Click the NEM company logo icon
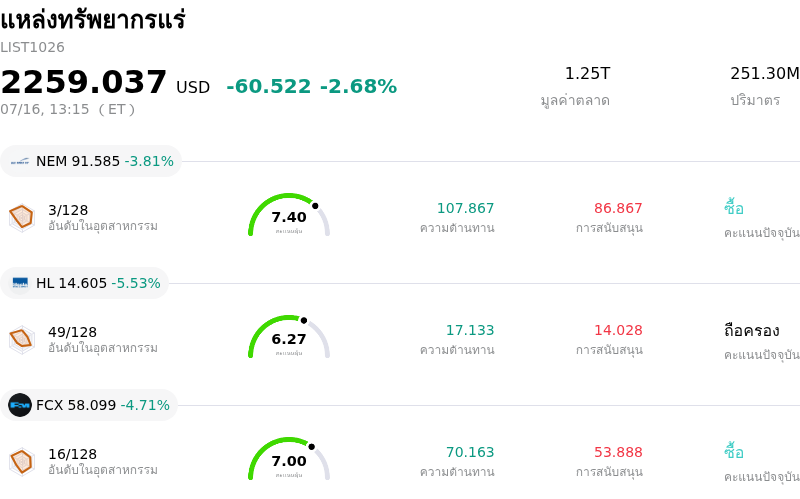Viewport: 800px width, 499px height. coord(20,161)
